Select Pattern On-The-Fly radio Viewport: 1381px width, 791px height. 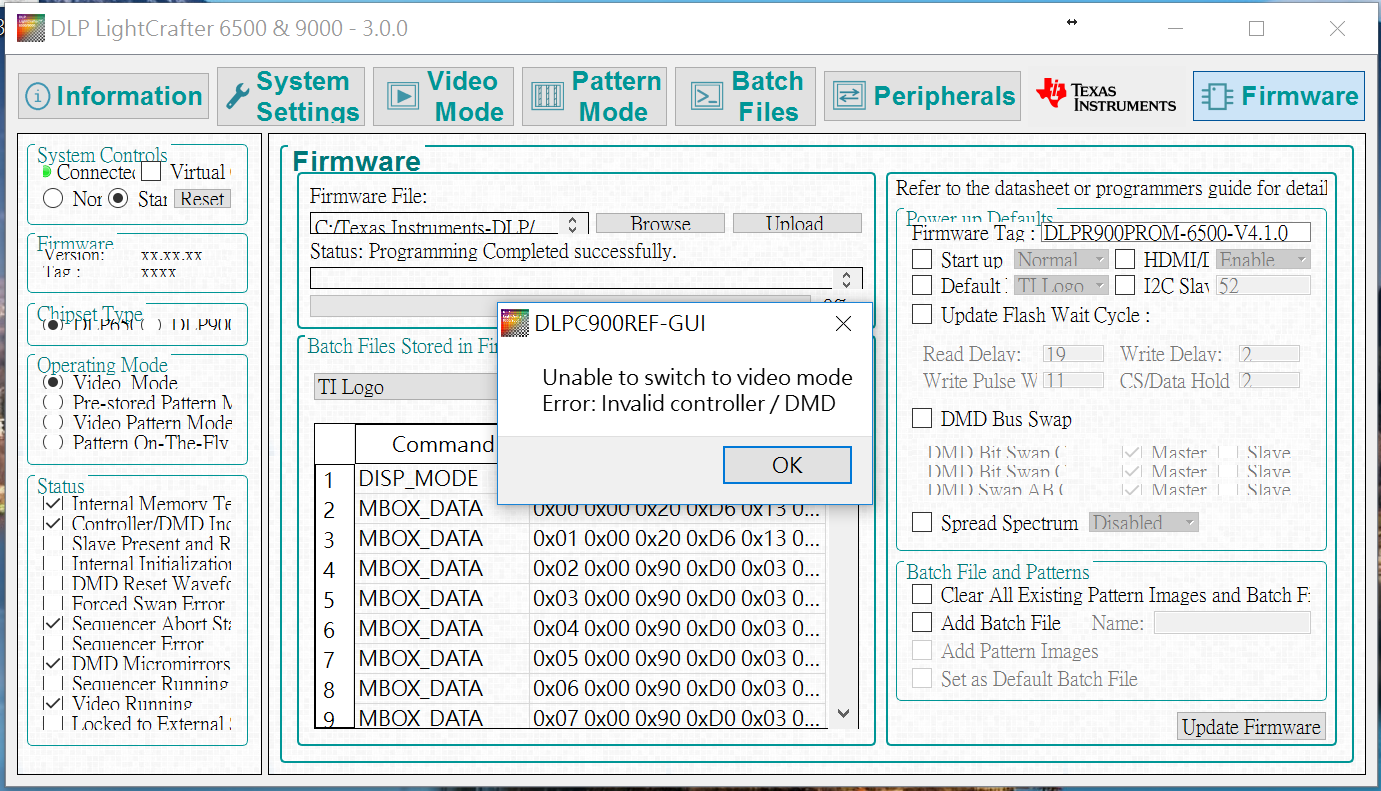click(52, 442)
